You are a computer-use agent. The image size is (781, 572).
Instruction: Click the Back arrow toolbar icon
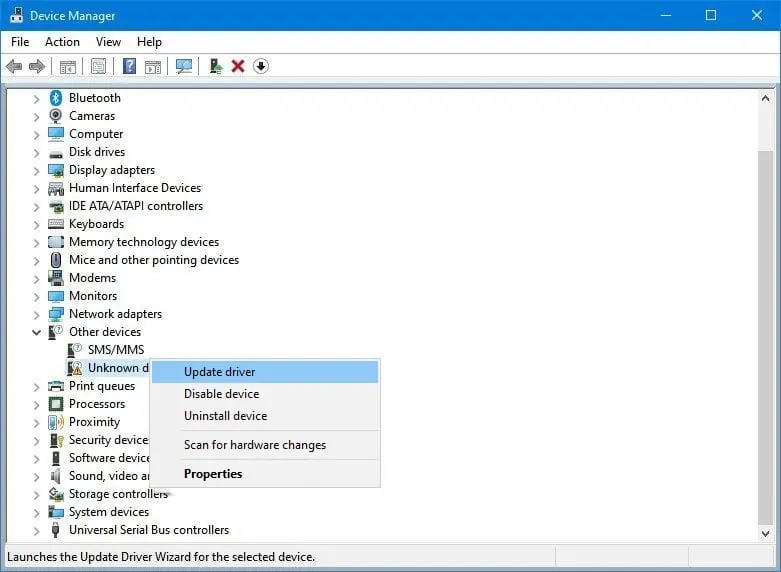(14, 66)
